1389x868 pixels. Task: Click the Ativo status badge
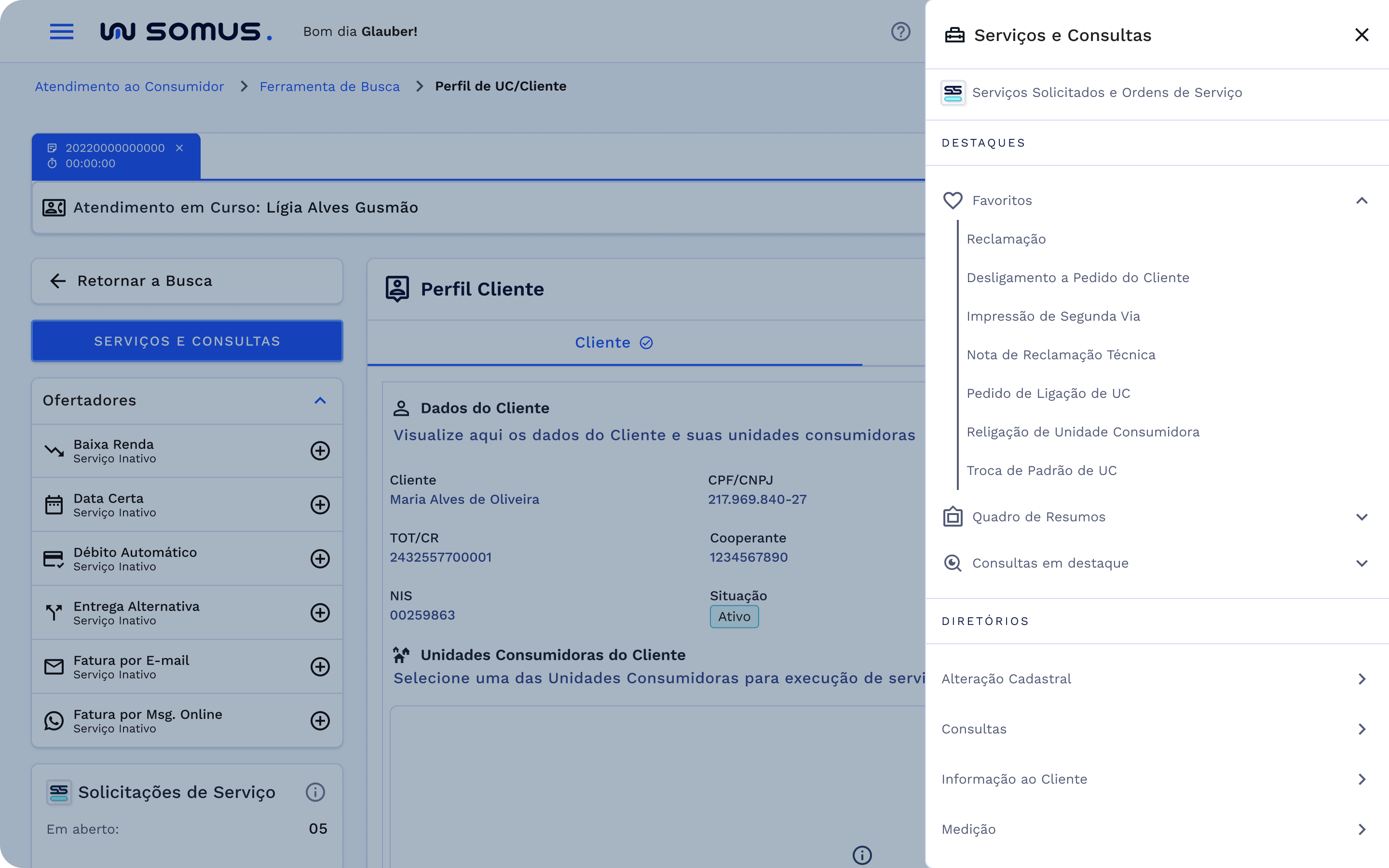734,616
